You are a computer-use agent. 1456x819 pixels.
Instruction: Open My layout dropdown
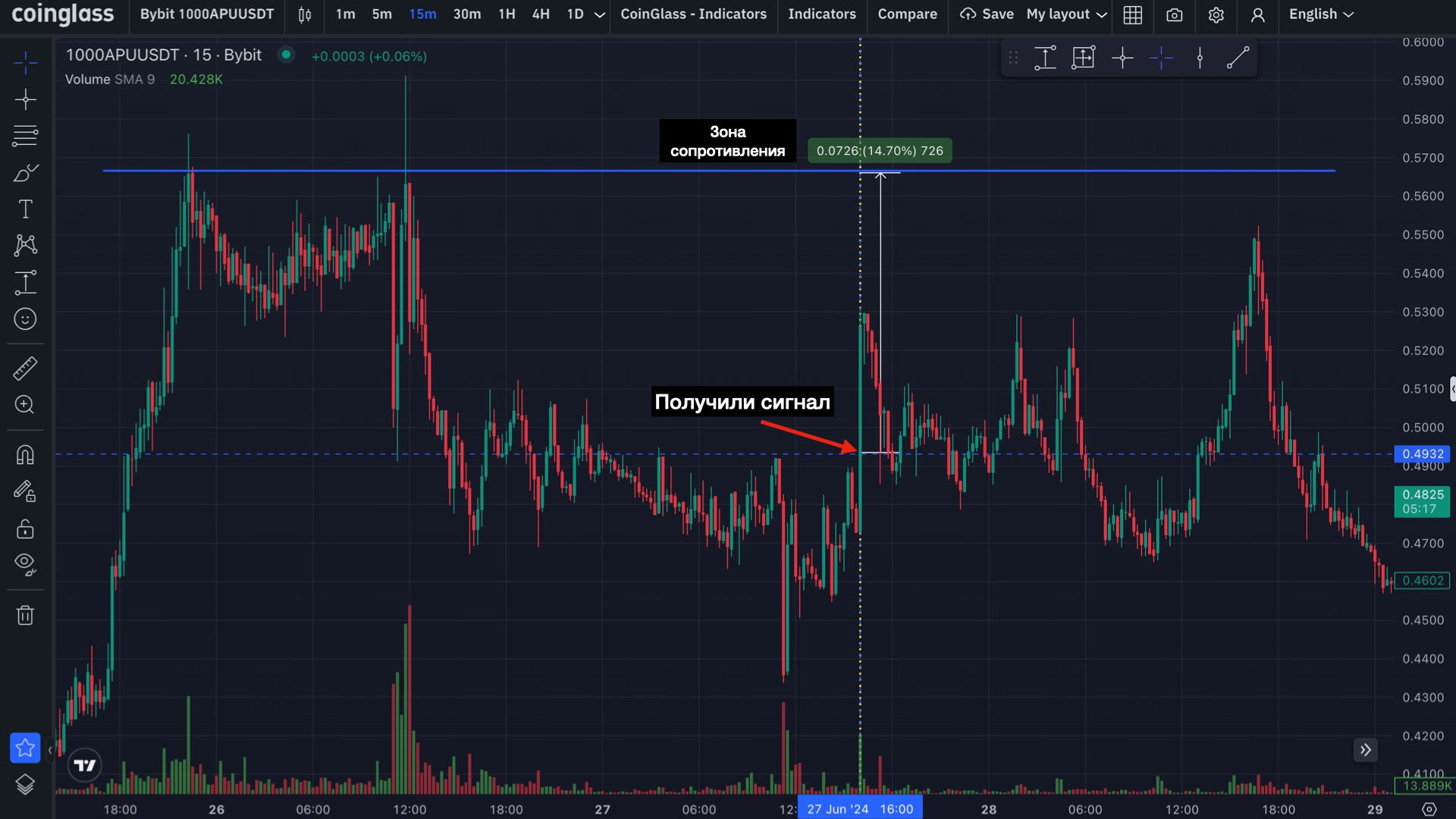[x=1066, y=14]
